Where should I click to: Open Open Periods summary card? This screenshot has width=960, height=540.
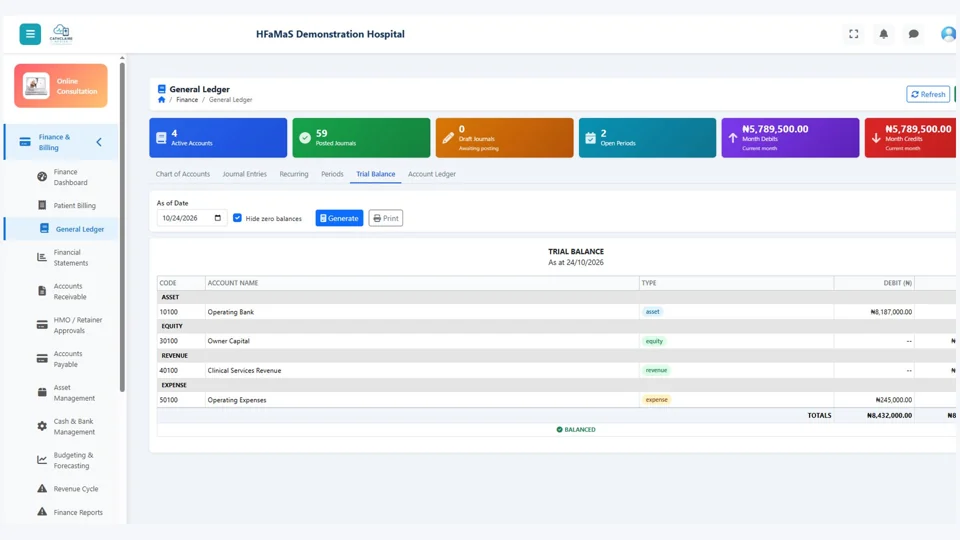coord(647,138)
